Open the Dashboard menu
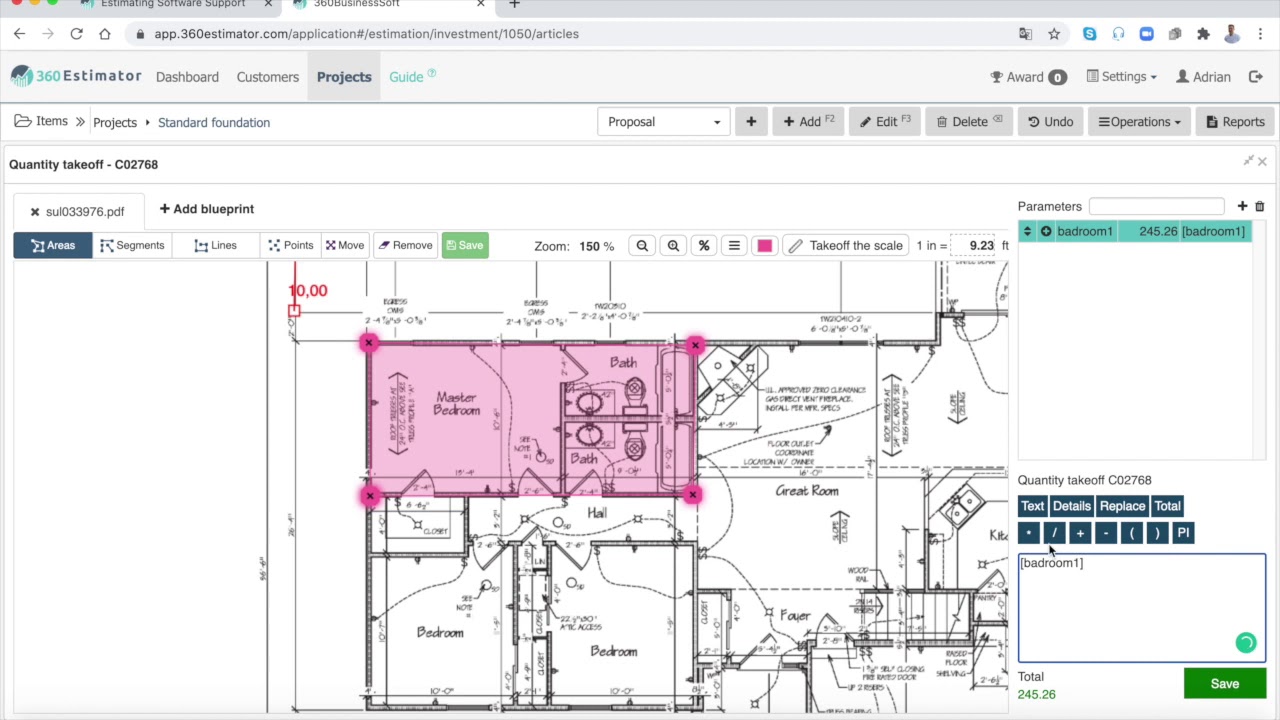This screenshot has width=1280, height=720. click(x=187, y=77)
